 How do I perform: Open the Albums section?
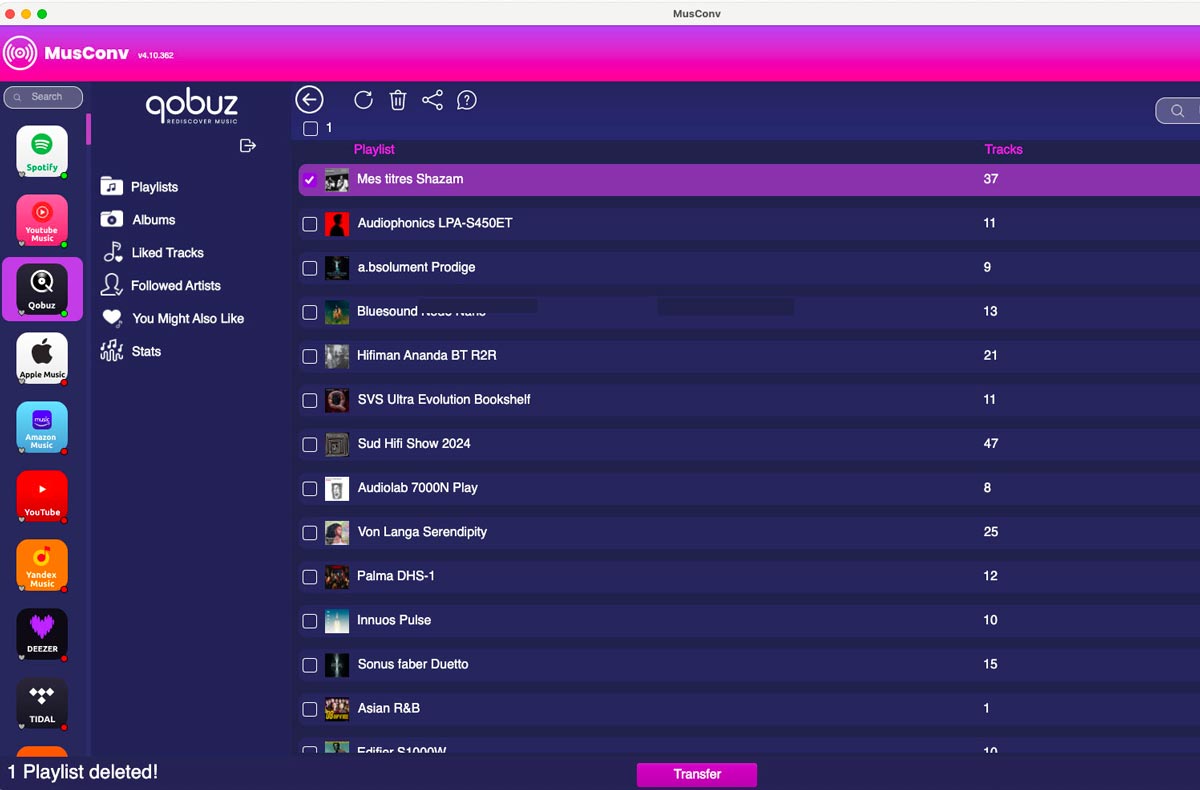click(139, 220)
